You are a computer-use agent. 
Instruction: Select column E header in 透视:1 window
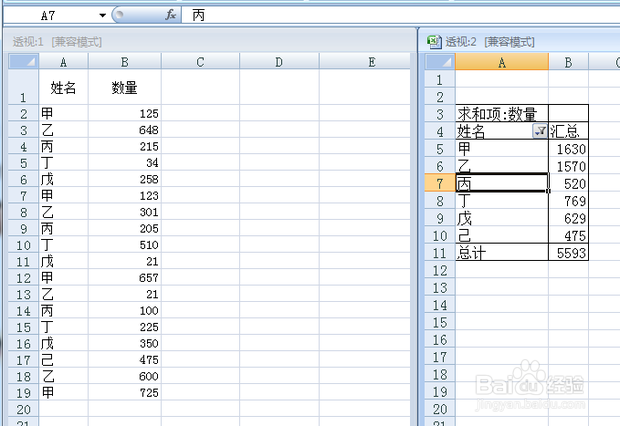point(365,62)
